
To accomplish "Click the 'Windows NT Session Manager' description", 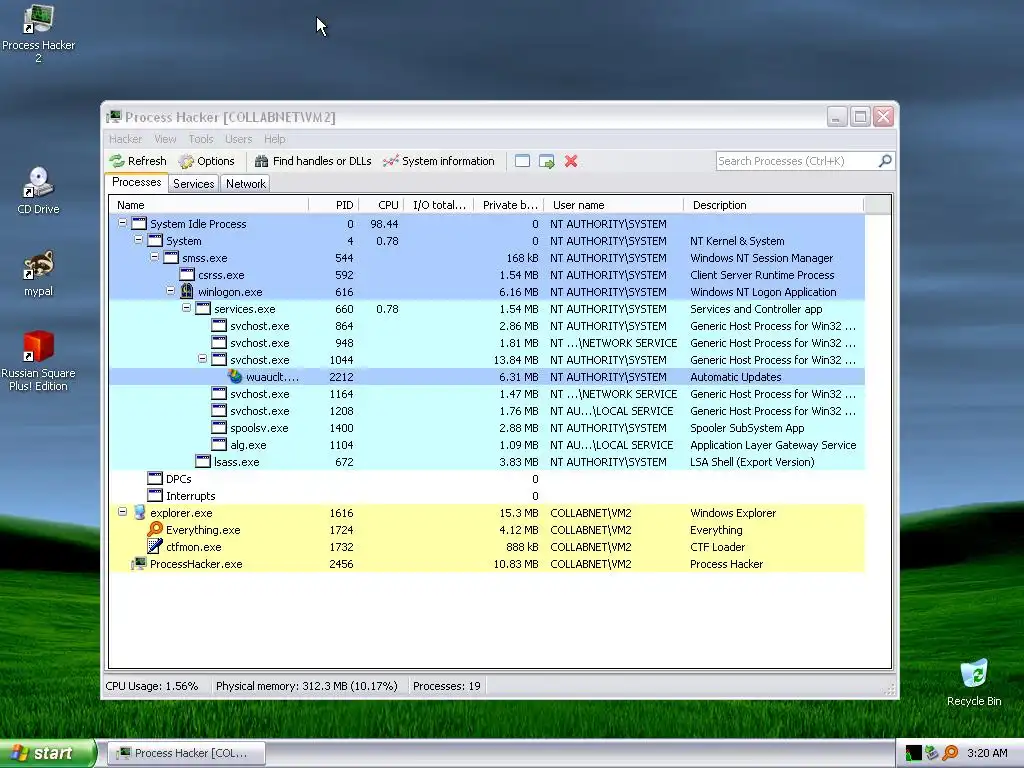I will (x=761, y=257).
